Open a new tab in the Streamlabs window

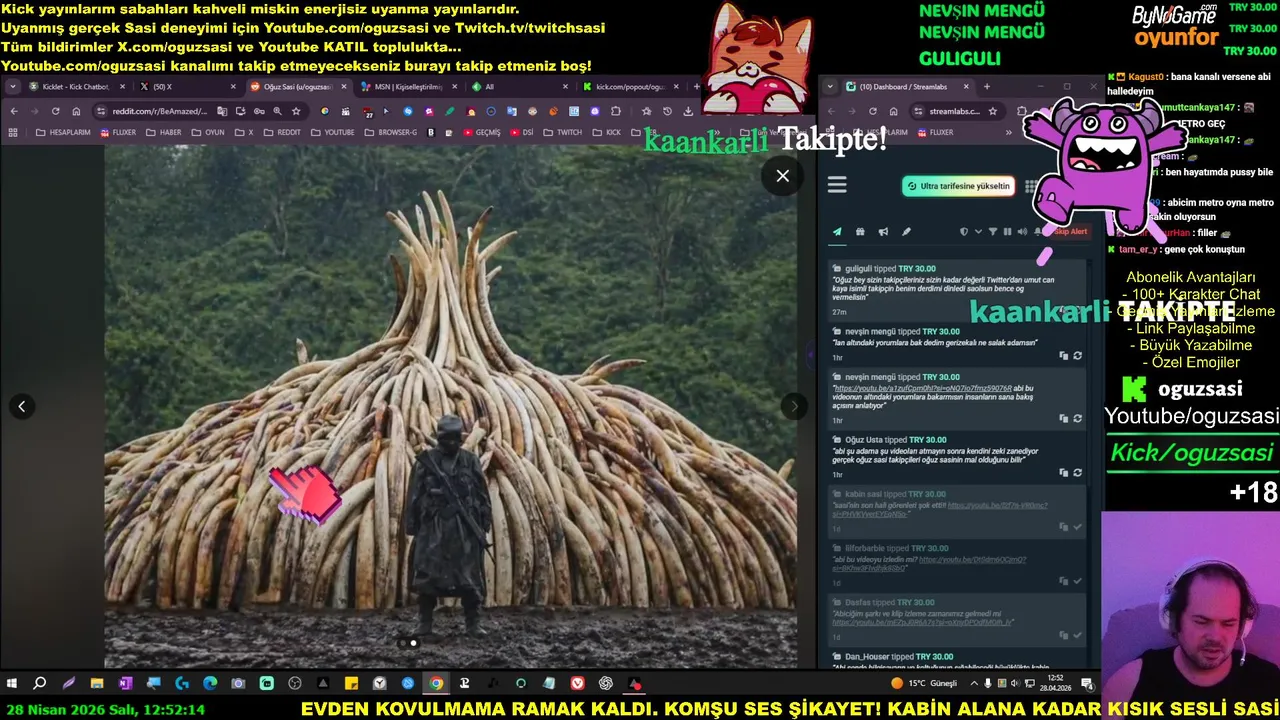(x=986, y=87)
